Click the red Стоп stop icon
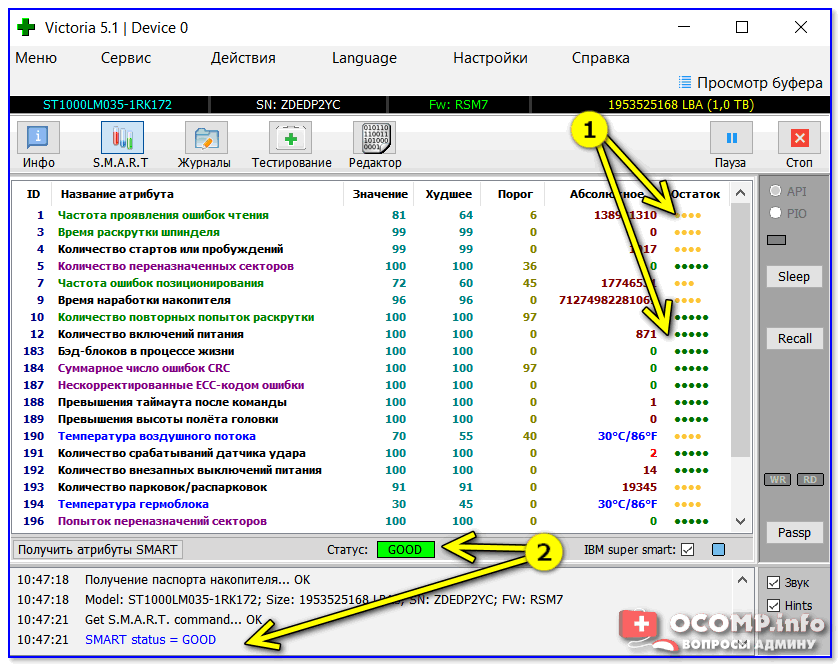Viewport: 840px width, 666px height. tap(799, 138)
